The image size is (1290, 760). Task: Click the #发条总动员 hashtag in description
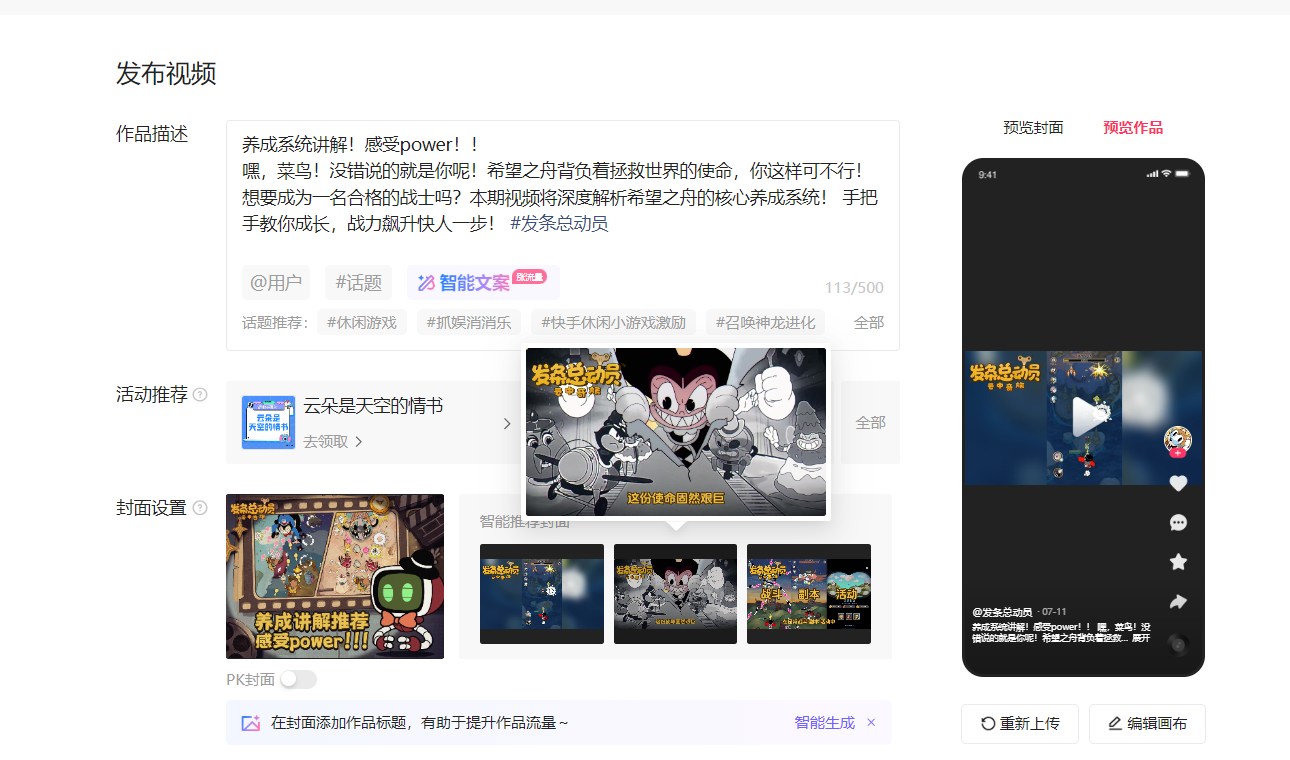point(559,224)
